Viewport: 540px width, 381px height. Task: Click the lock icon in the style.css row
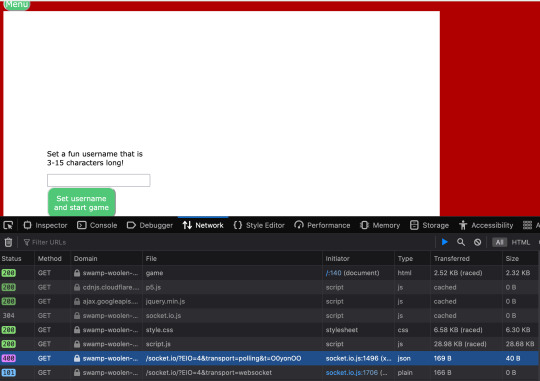[x=77, y=330]
